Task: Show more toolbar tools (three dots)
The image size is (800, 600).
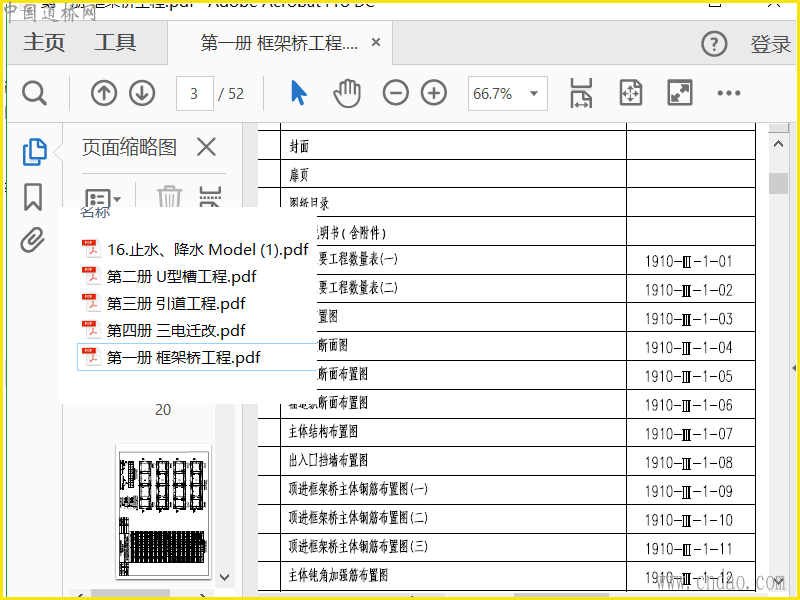Action: [729, 93]
